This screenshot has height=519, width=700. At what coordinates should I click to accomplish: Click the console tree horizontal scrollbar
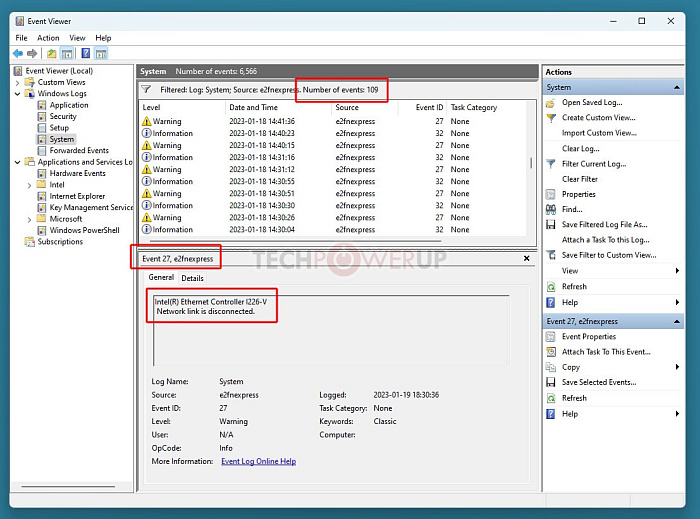click(68, 486)
